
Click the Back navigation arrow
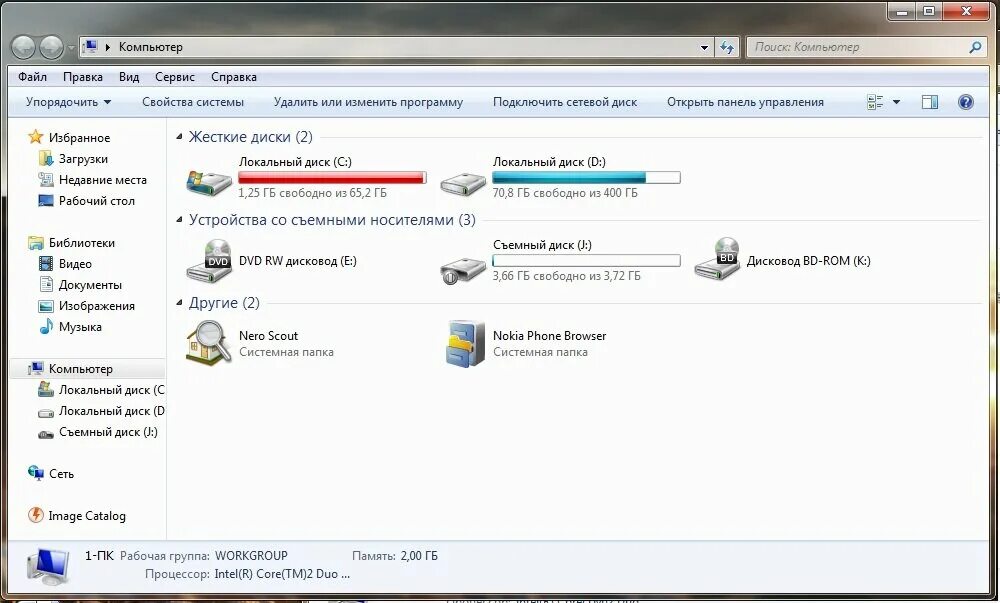click(24, 47)
